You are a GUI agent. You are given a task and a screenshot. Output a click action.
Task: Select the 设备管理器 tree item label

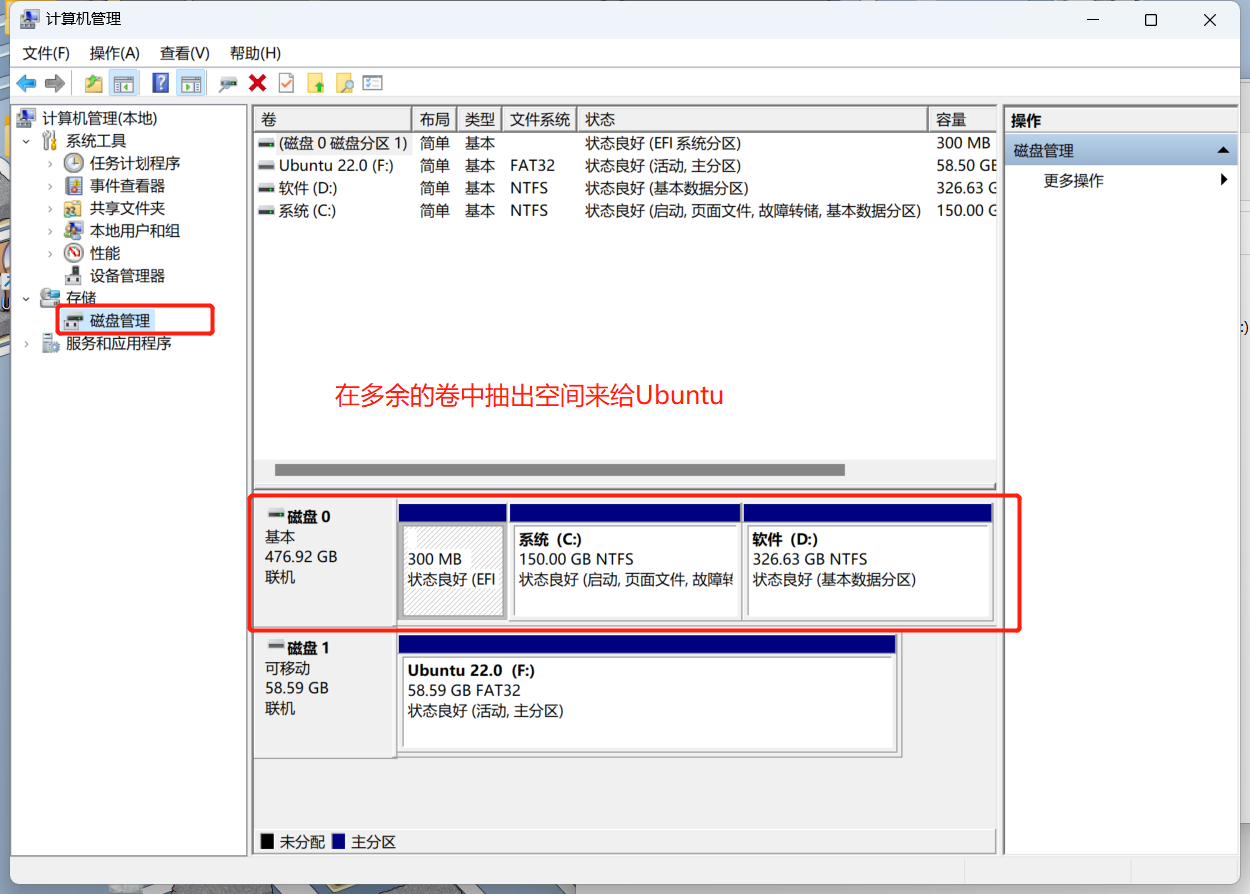click(x=128, y=276)
